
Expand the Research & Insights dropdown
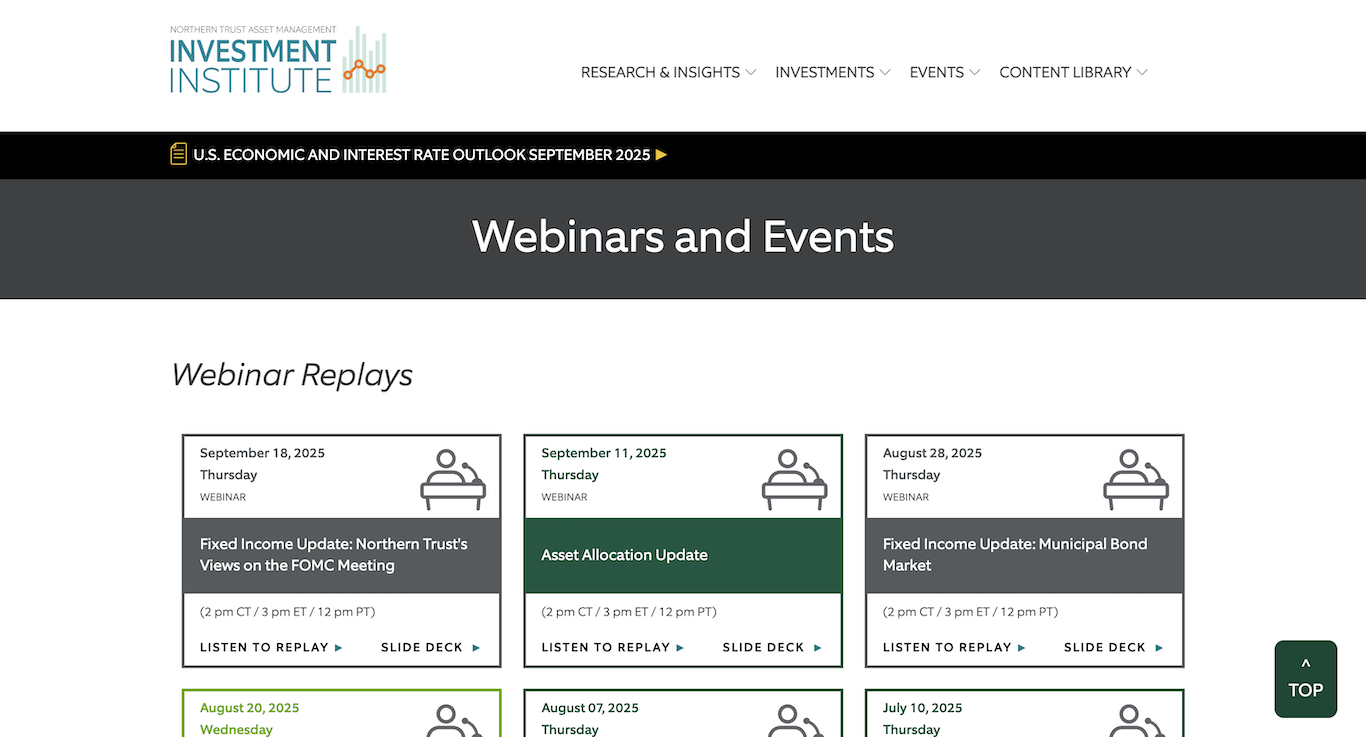click(x=668, y=72)
